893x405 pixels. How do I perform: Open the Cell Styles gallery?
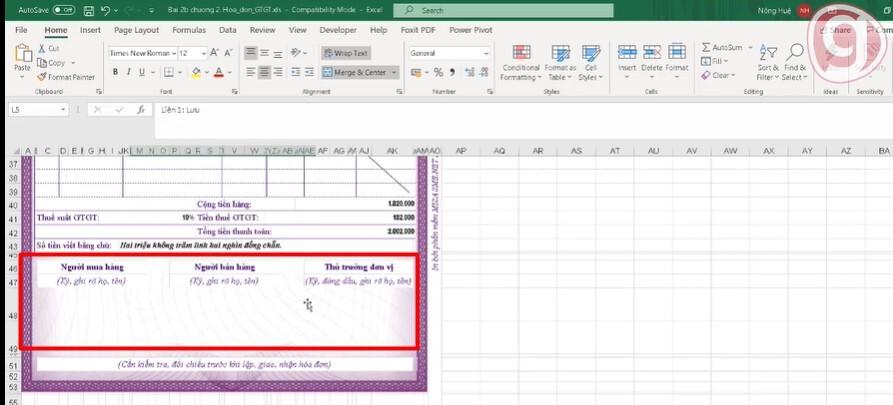[591, 63]
